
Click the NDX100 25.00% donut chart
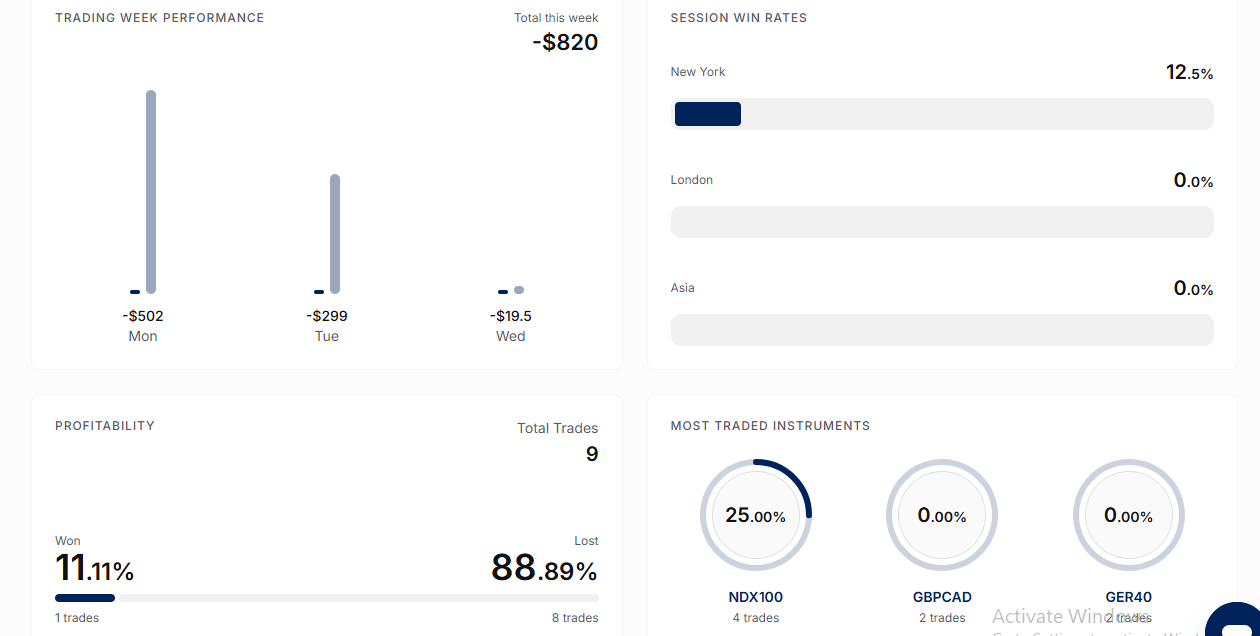(756, 515)
